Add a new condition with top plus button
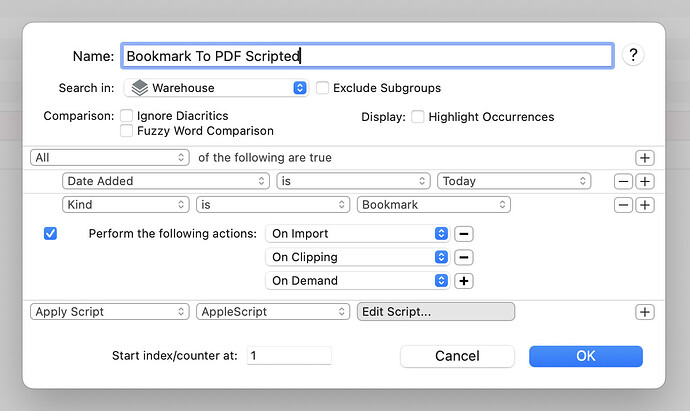 click(645, 158)
